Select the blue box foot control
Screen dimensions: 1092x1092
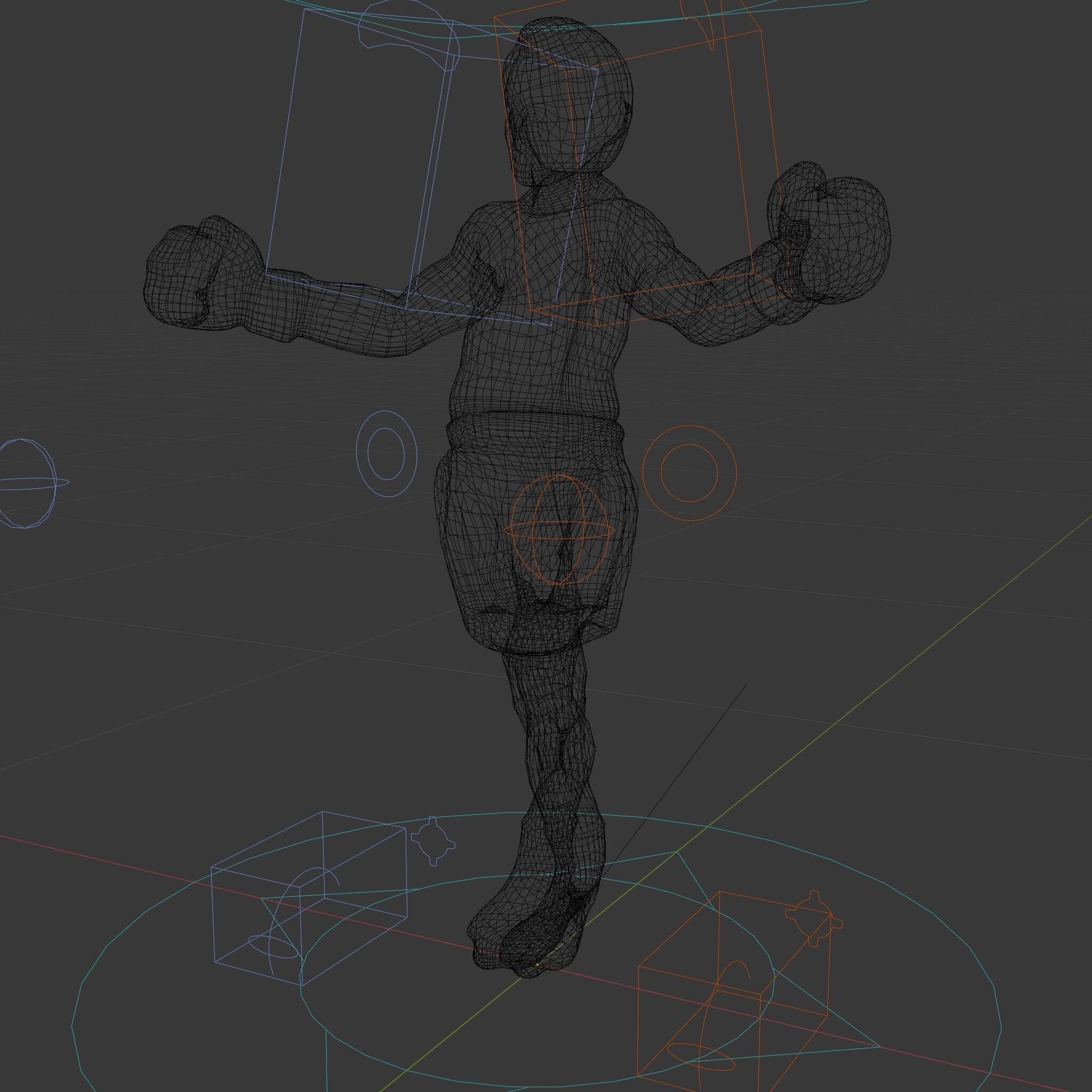[309, 897]
